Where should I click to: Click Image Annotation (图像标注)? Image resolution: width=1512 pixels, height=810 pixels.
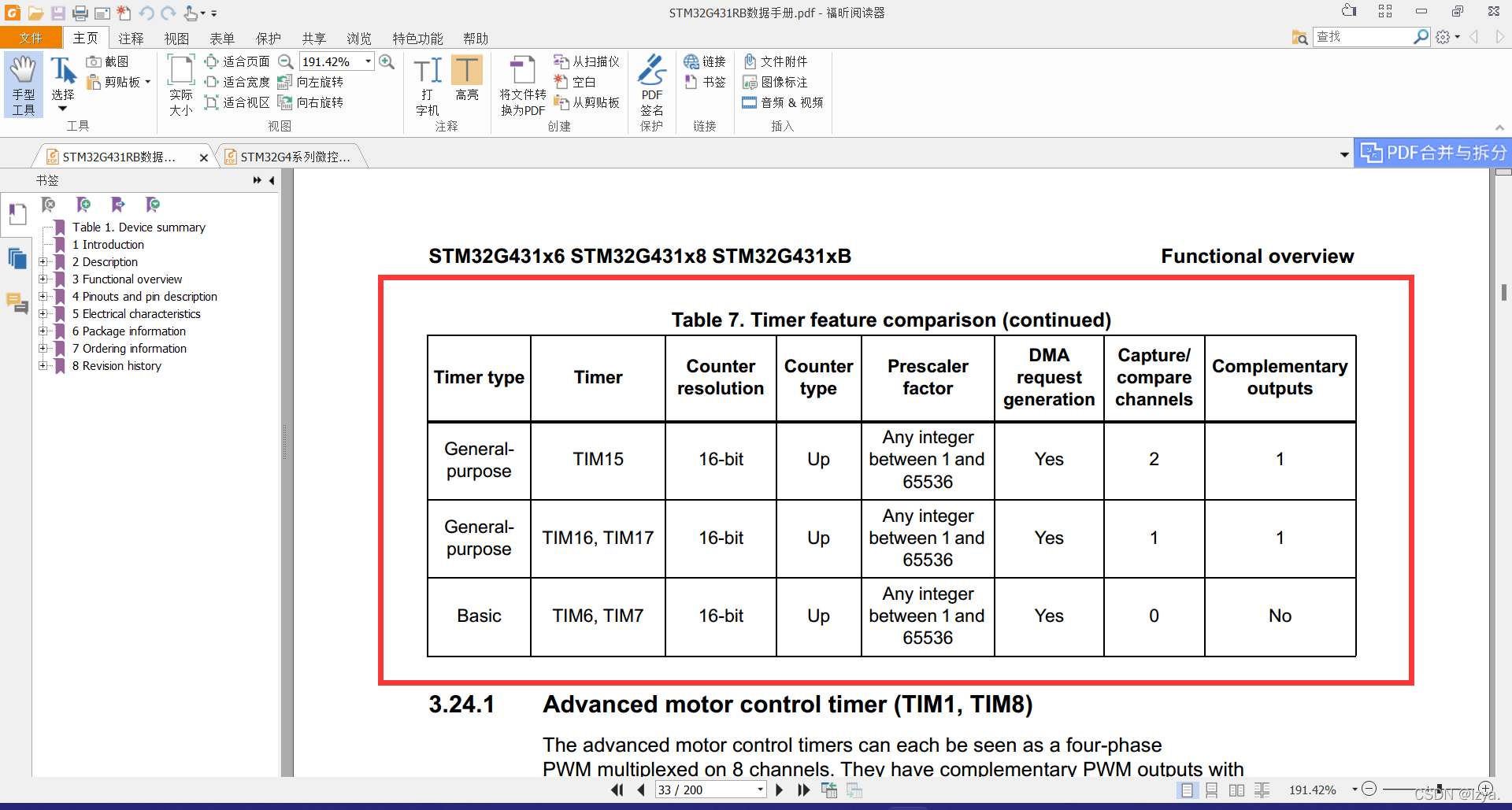(x=775, y=82)
